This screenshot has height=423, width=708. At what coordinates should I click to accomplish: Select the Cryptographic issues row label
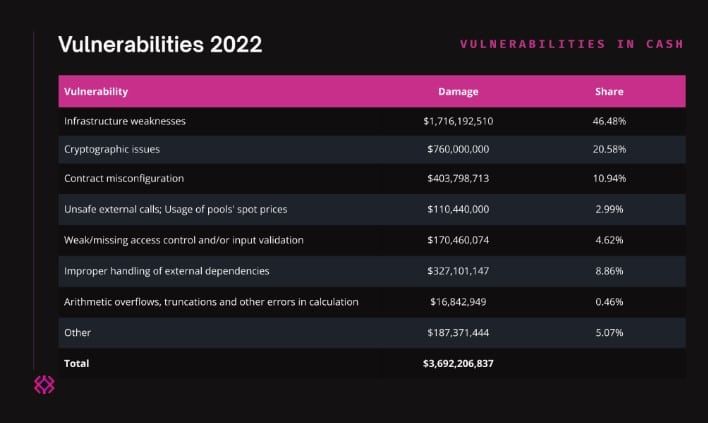(x=112, y=149)
